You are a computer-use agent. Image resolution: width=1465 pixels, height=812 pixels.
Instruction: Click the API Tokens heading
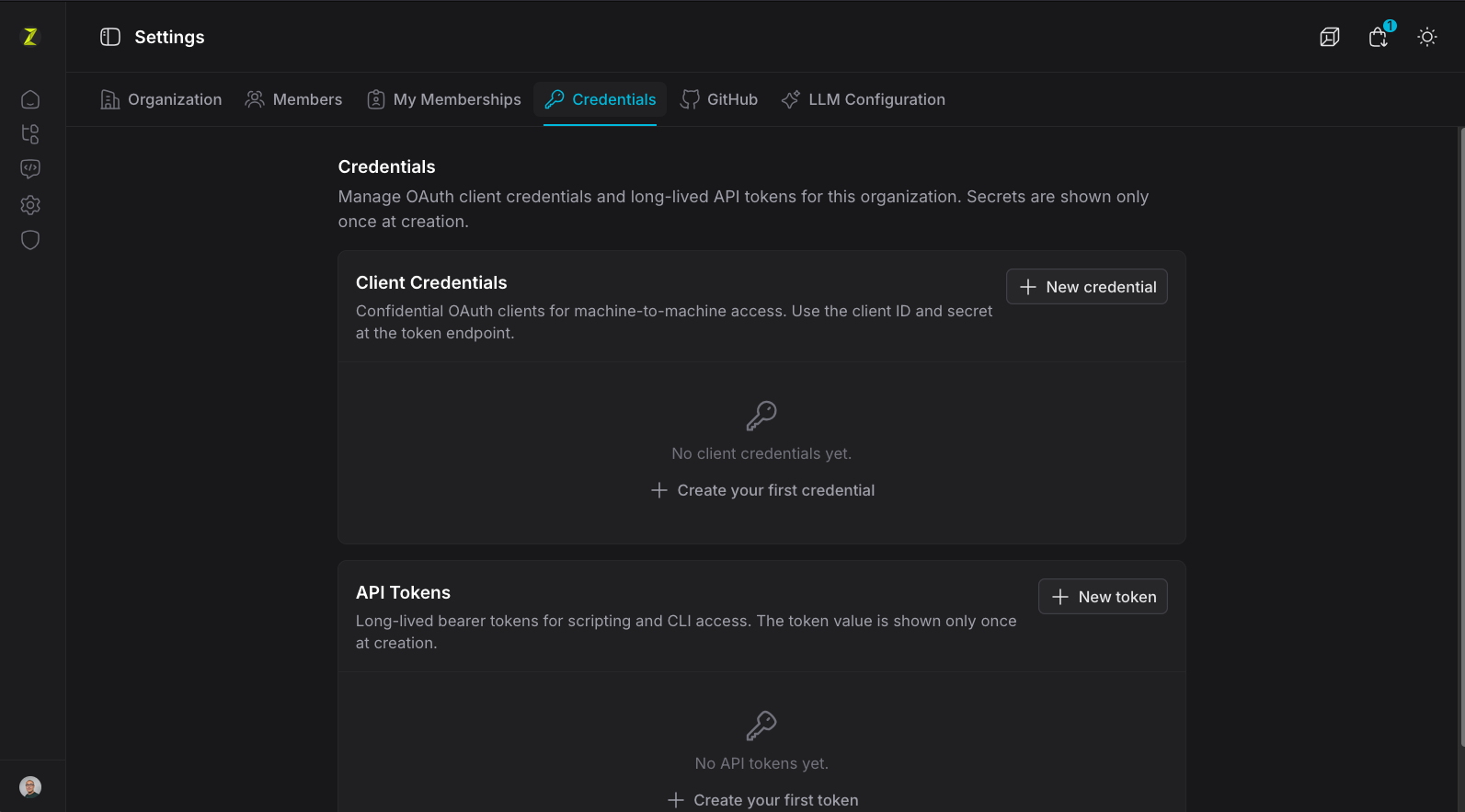pos(403,592)
